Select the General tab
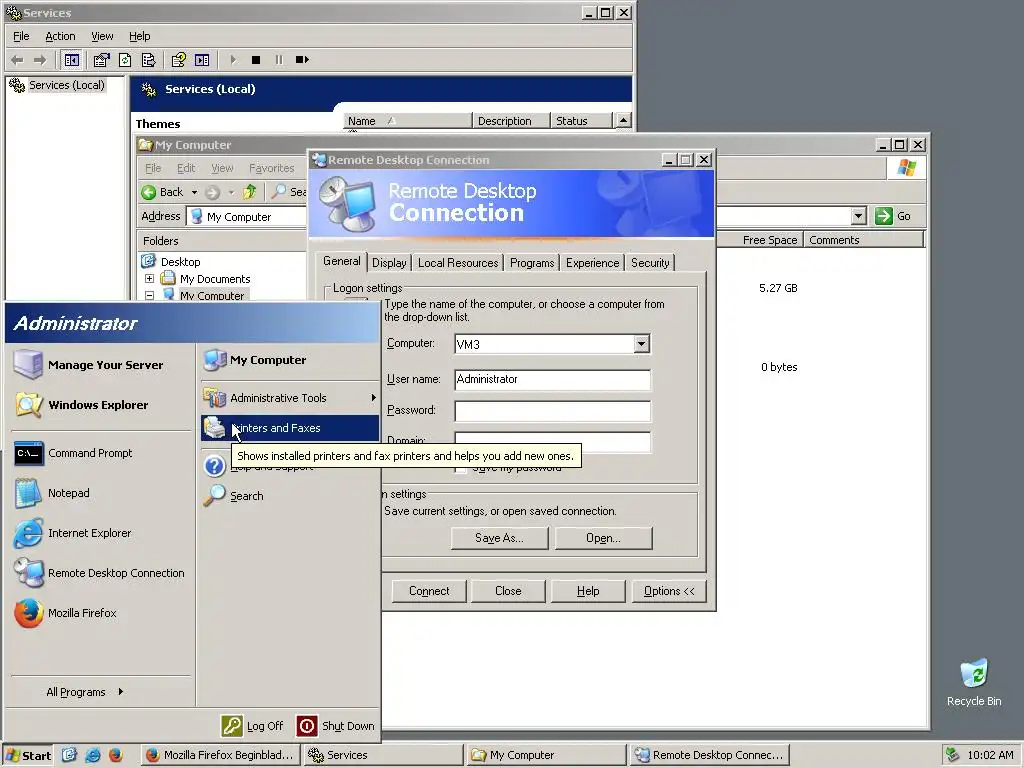 coord(342,261)
